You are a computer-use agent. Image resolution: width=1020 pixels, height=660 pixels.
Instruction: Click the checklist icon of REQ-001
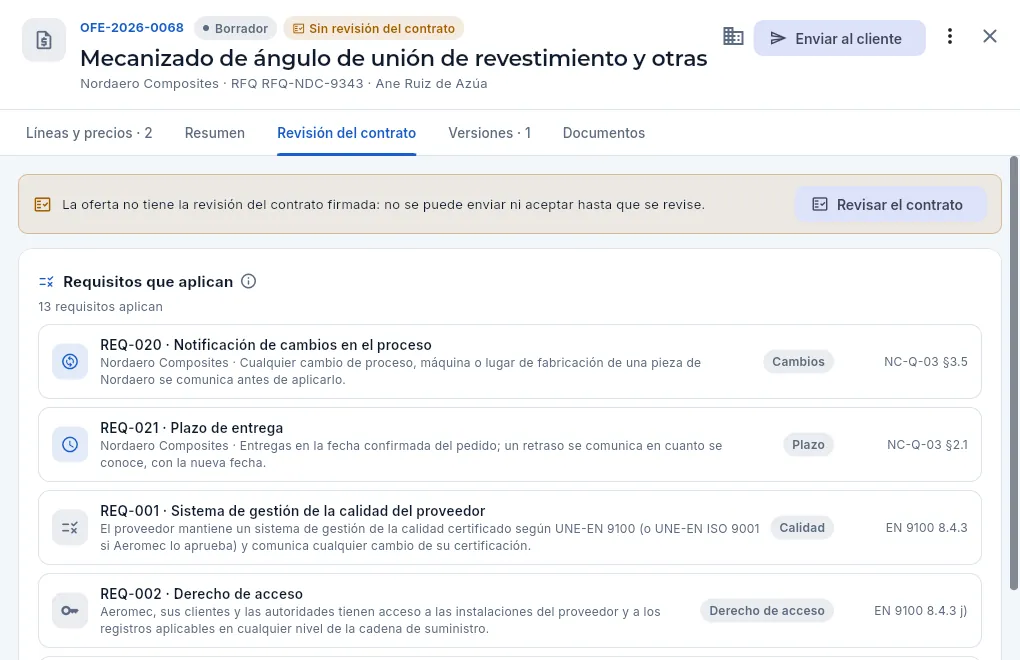(70, 528)
